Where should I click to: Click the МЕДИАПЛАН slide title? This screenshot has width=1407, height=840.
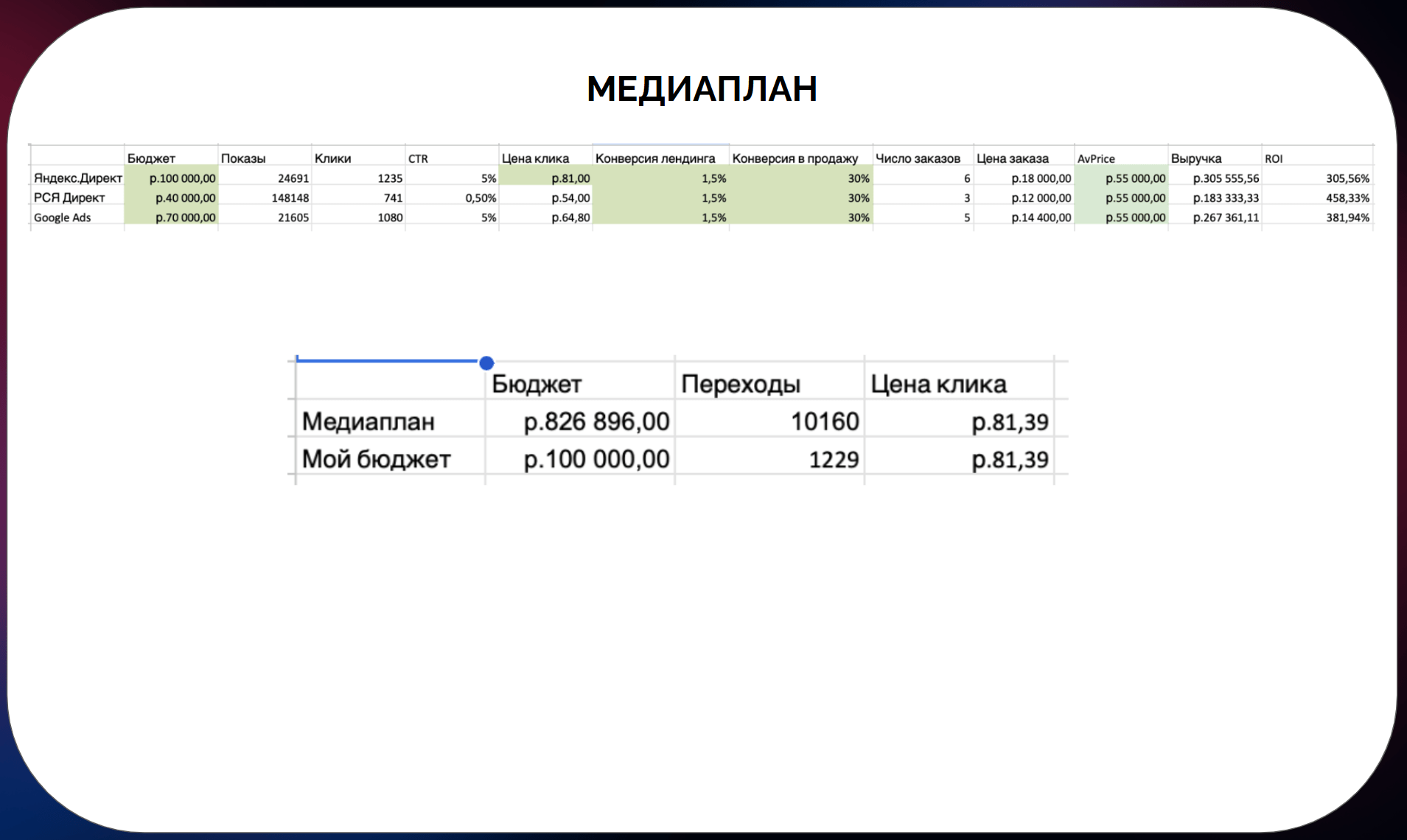click(x=702, y=89)
